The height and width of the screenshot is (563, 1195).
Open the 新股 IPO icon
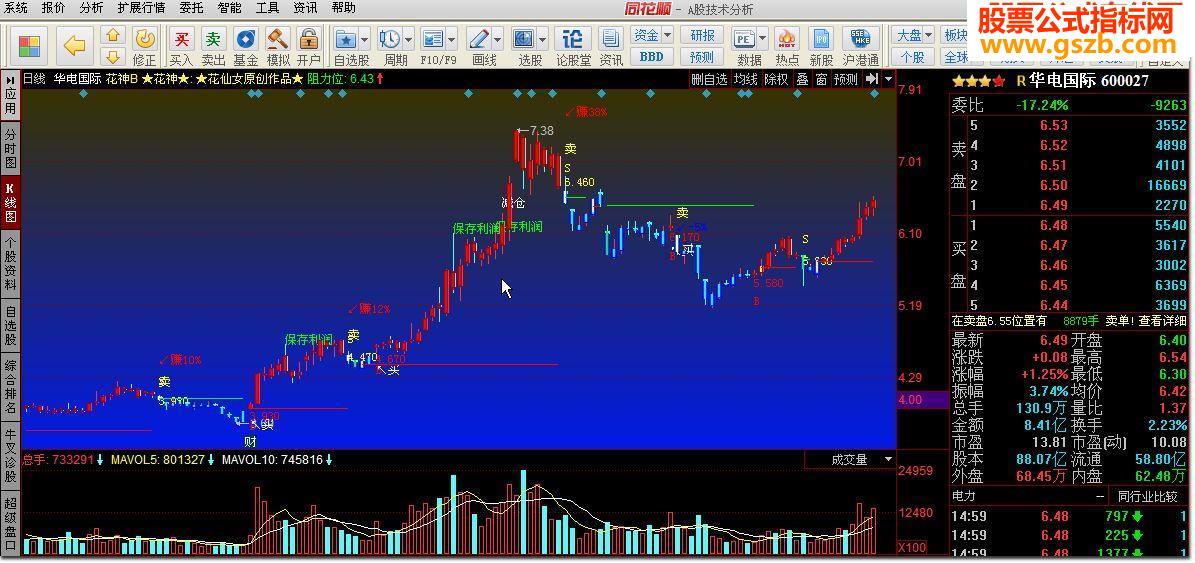[822, 39]
